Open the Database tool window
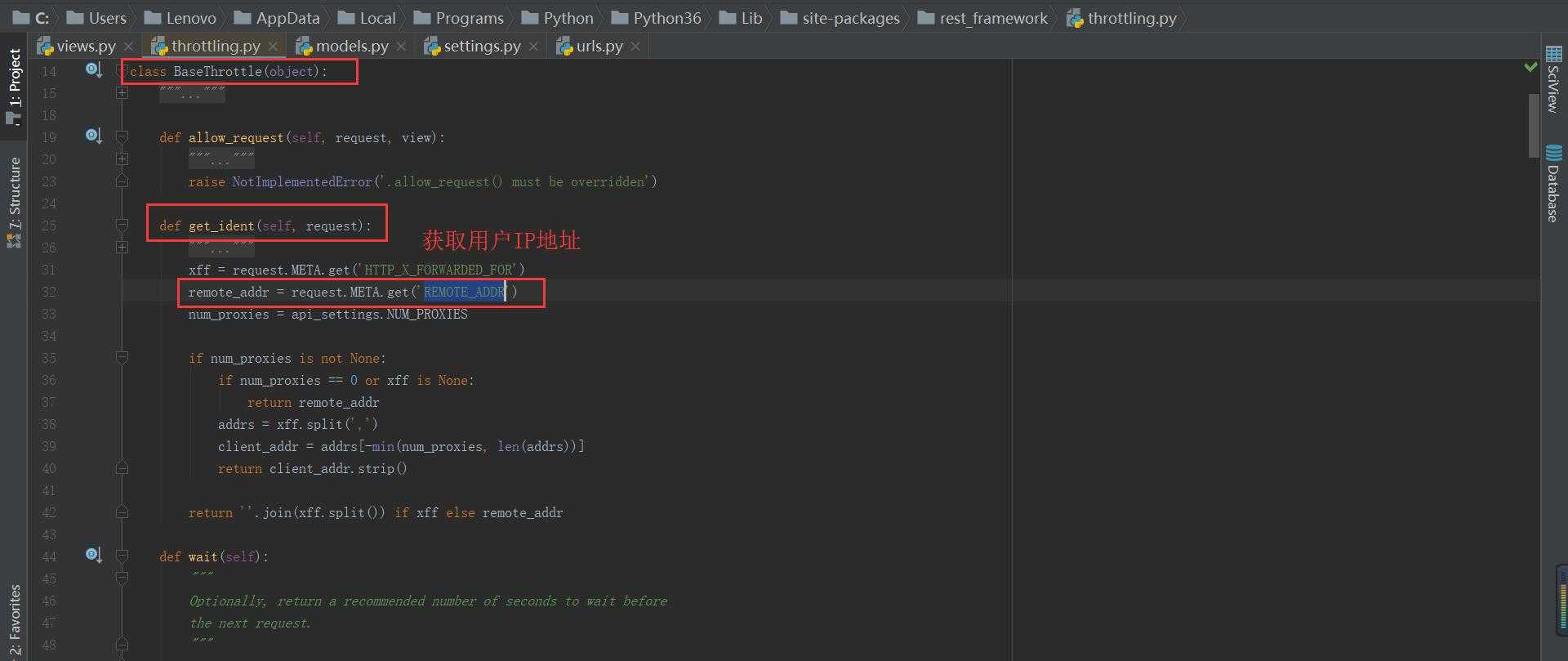The height and width of the screenshot is (661, 1568). (x=1553, y=183)
